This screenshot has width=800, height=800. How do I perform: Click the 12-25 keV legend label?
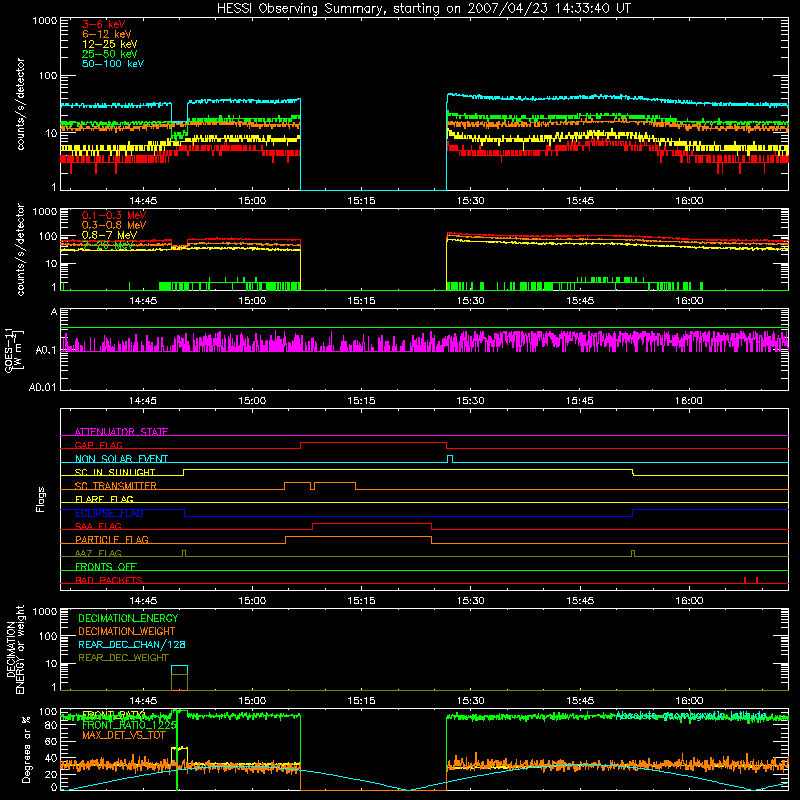[x=110, y=44]
